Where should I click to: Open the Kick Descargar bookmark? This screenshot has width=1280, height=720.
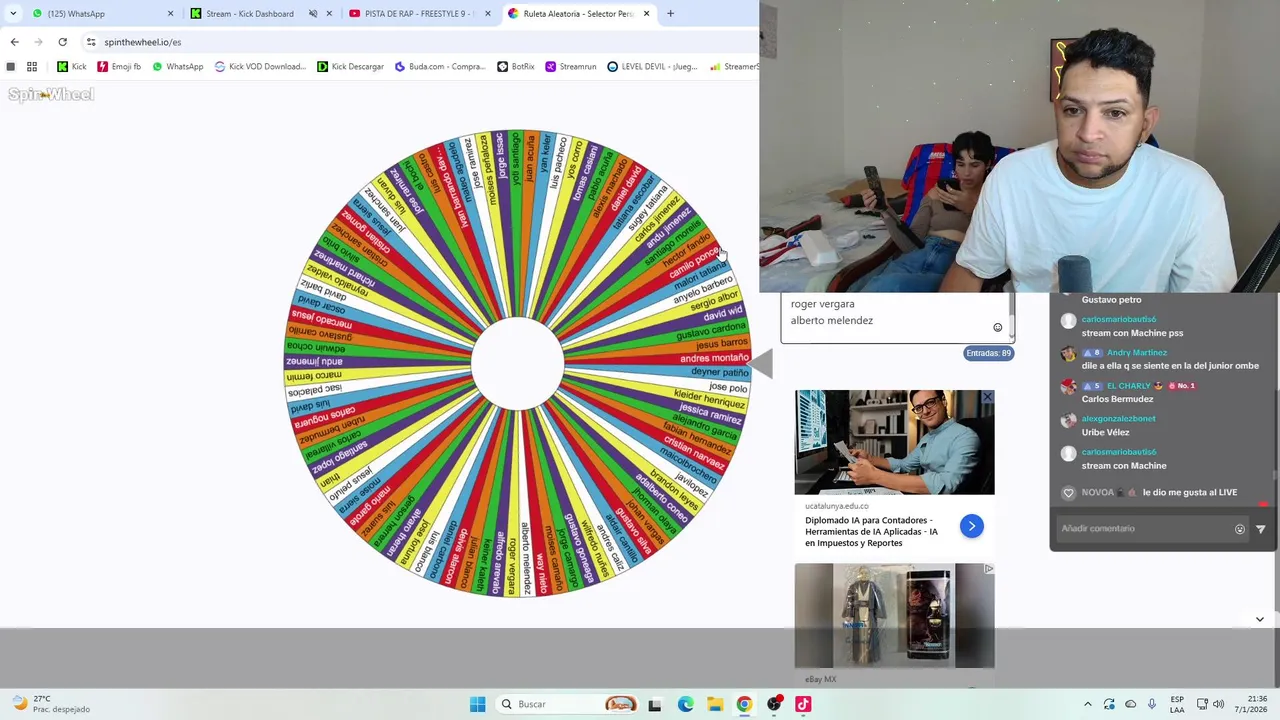tap(350, 67)
